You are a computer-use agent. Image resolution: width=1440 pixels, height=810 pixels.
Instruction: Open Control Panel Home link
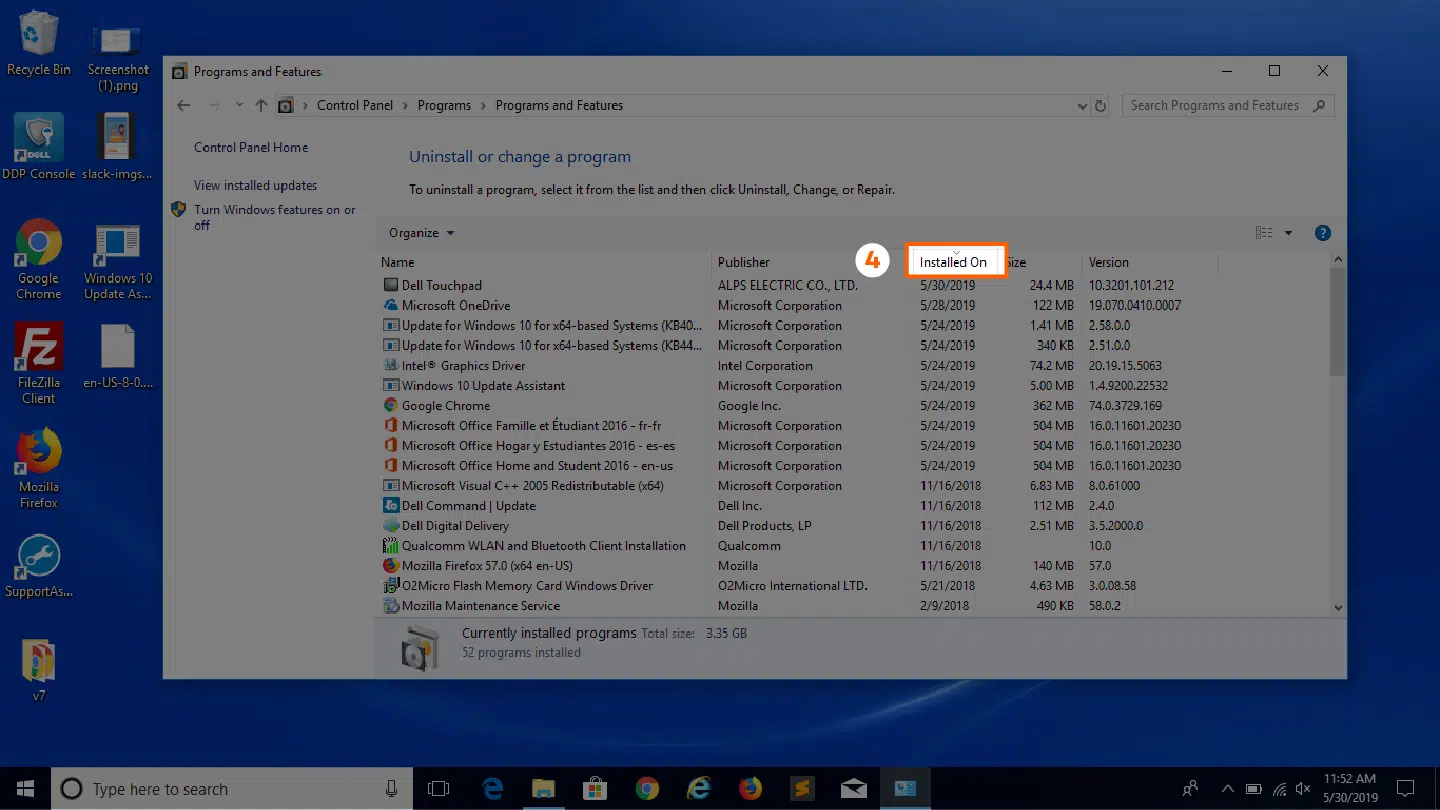point(251,147)
